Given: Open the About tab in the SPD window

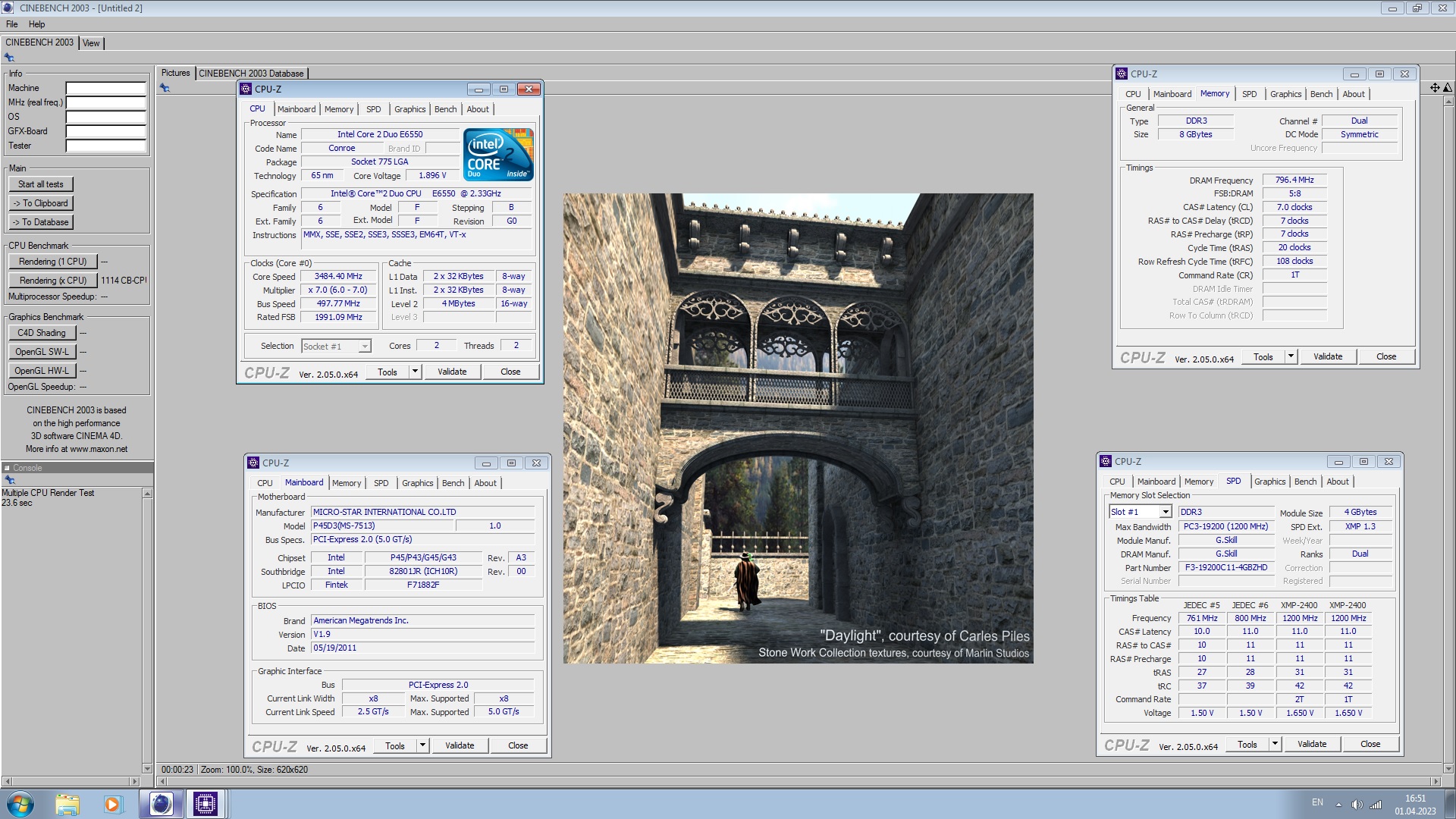Looking at the screenshot, I should [1338, 482].
